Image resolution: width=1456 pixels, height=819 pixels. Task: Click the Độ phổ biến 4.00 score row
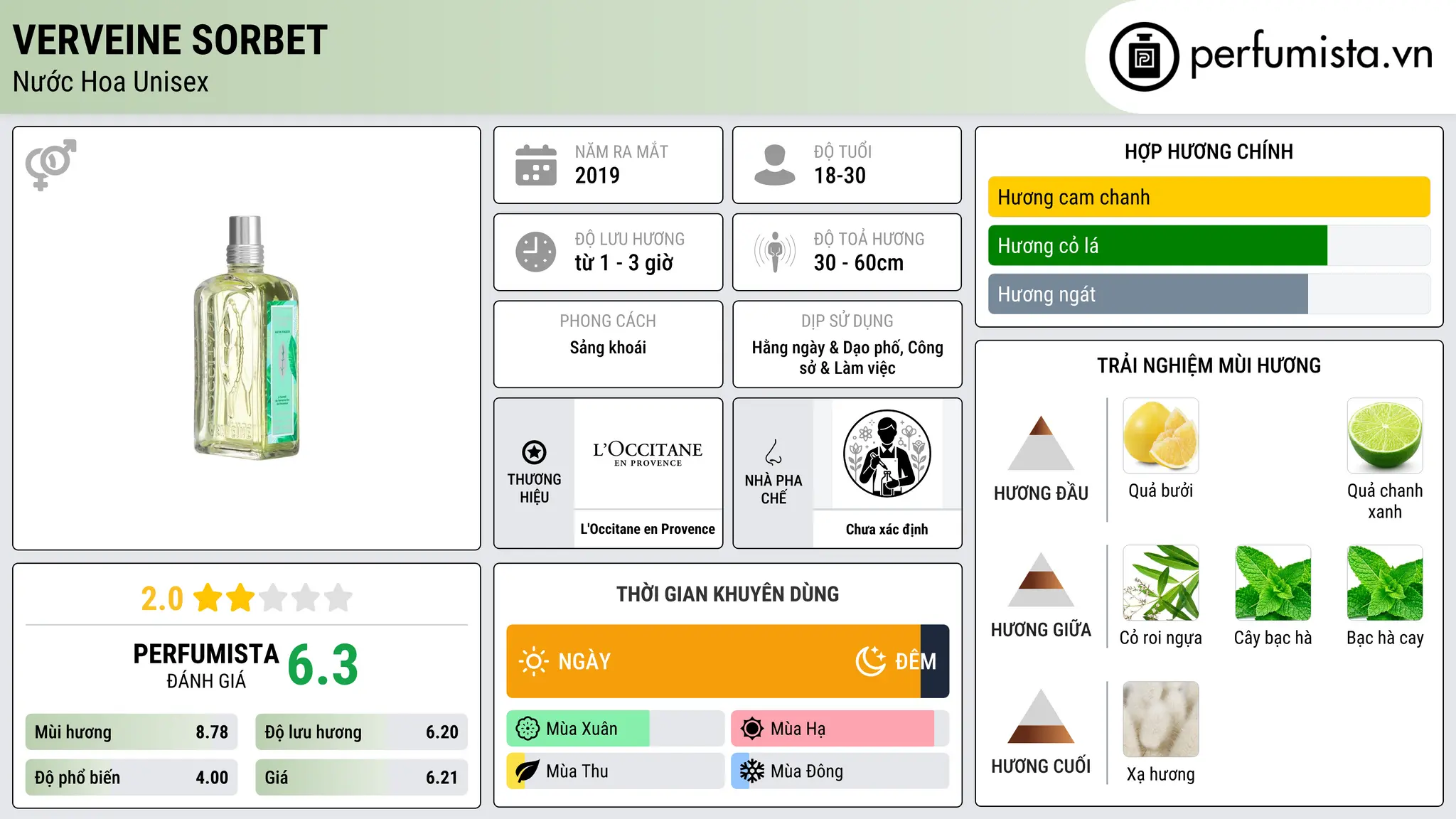(x=132, y=778)
